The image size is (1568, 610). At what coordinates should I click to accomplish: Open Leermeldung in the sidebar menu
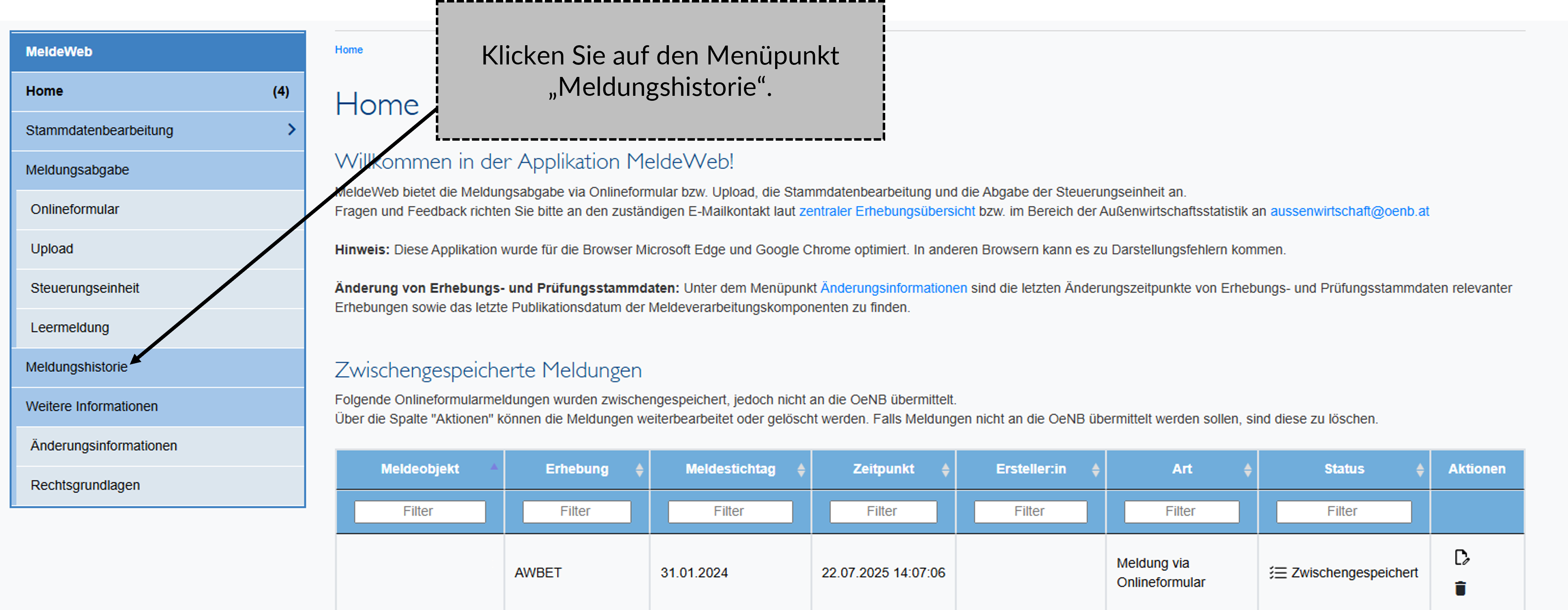(x=70, y=327)
